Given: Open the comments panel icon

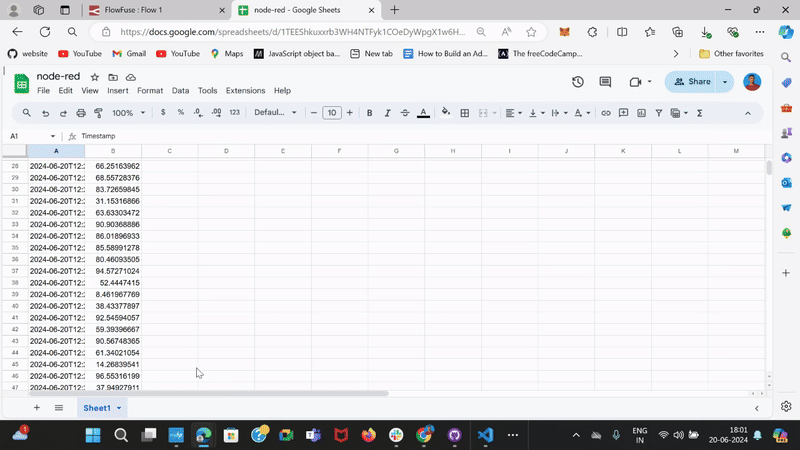Looking at the screenshot, I should [605, 82].
